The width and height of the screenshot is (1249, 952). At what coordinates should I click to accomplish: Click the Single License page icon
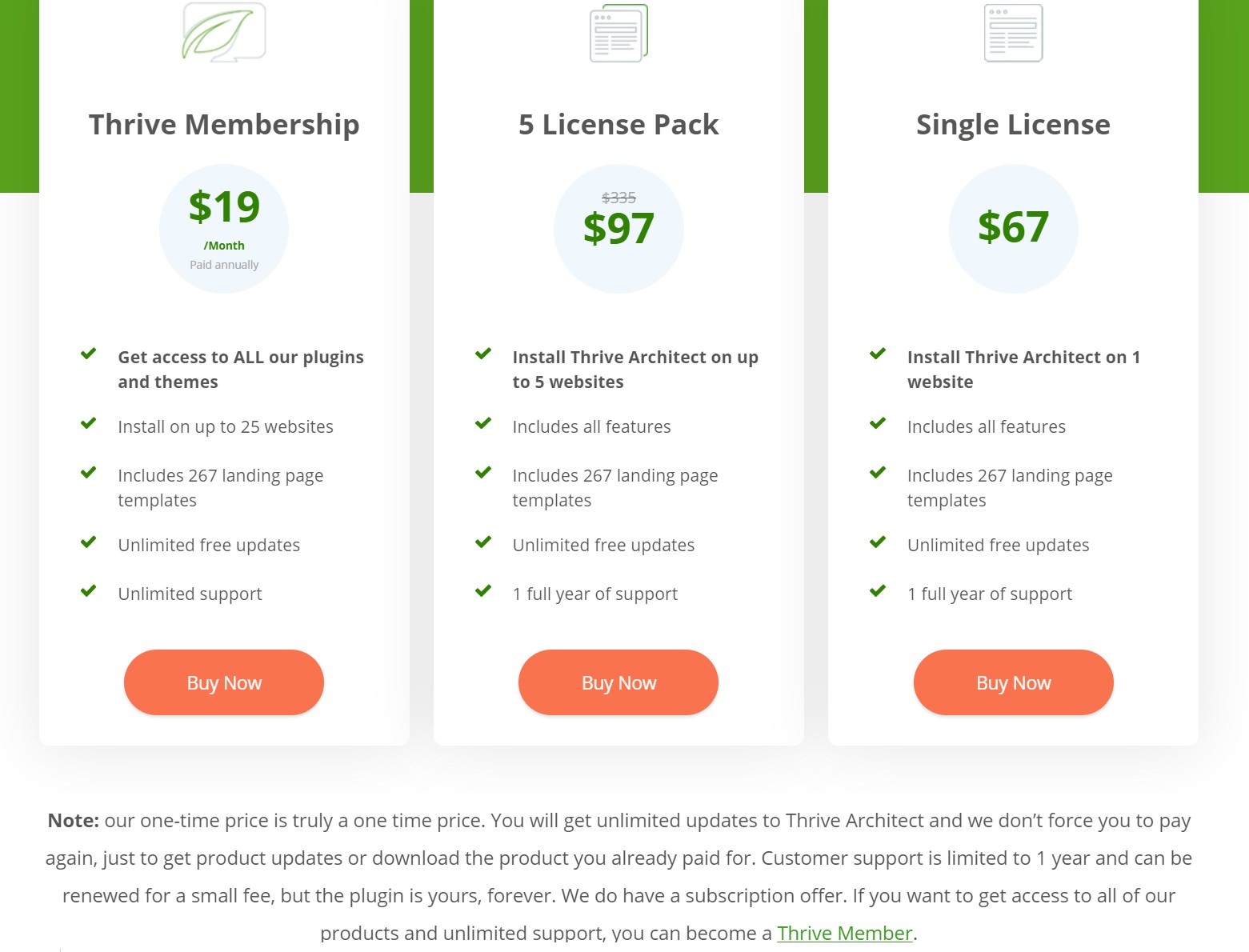pos(1013,33)
